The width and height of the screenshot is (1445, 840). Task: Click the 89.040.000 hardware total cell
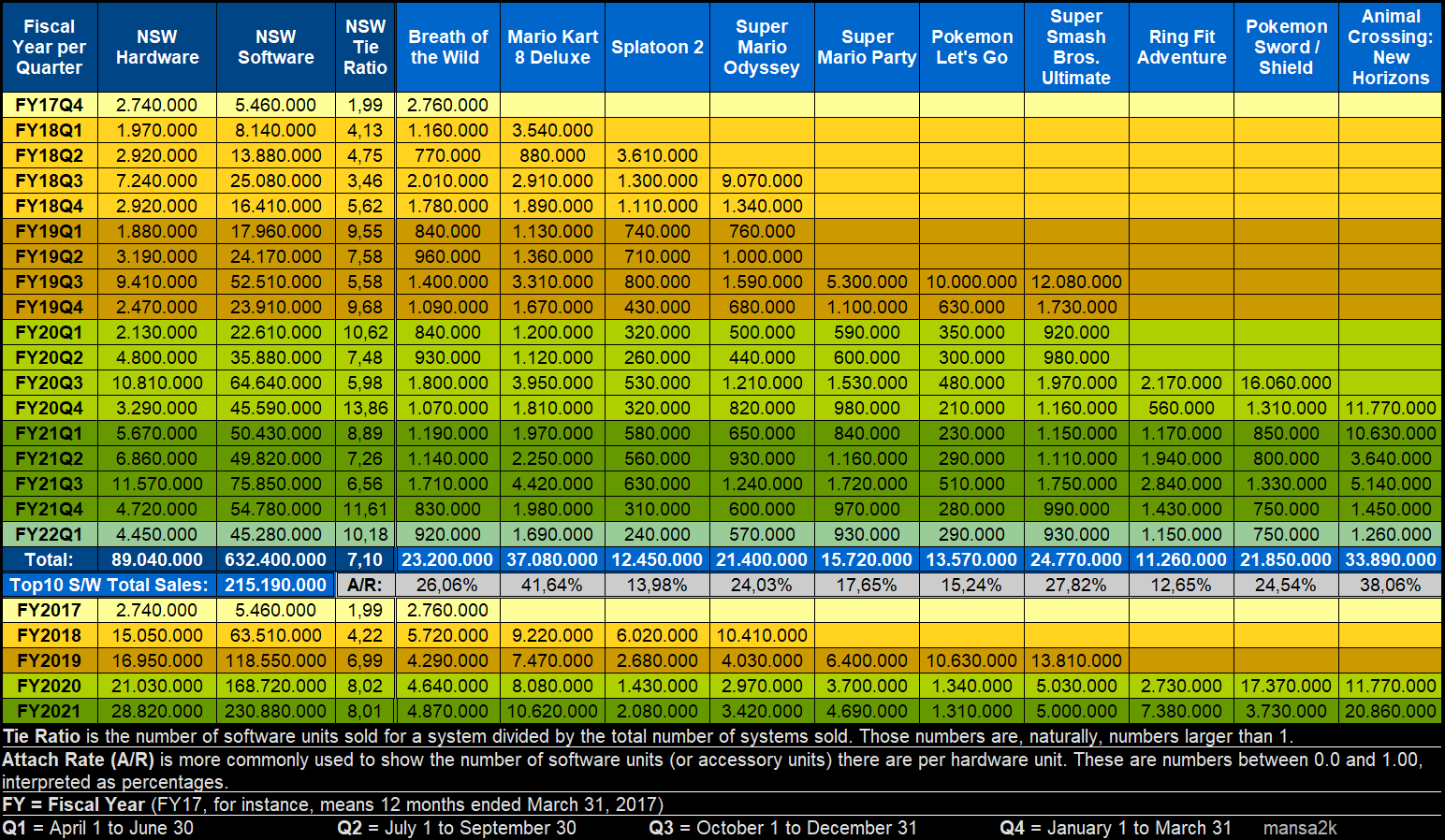[x=157, y=559]
